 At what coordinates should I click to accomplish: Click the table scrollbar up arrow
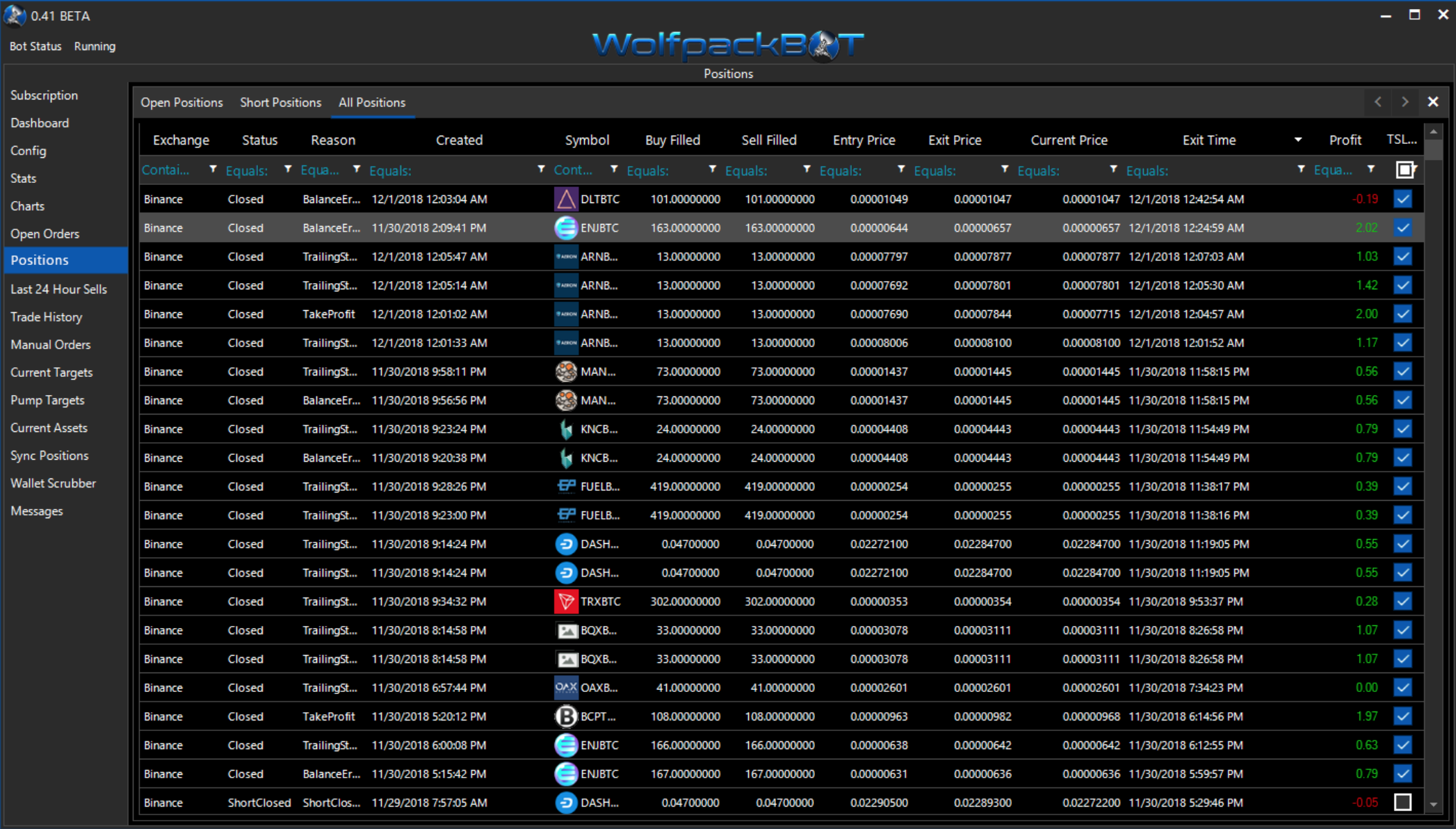[1433, 131]
